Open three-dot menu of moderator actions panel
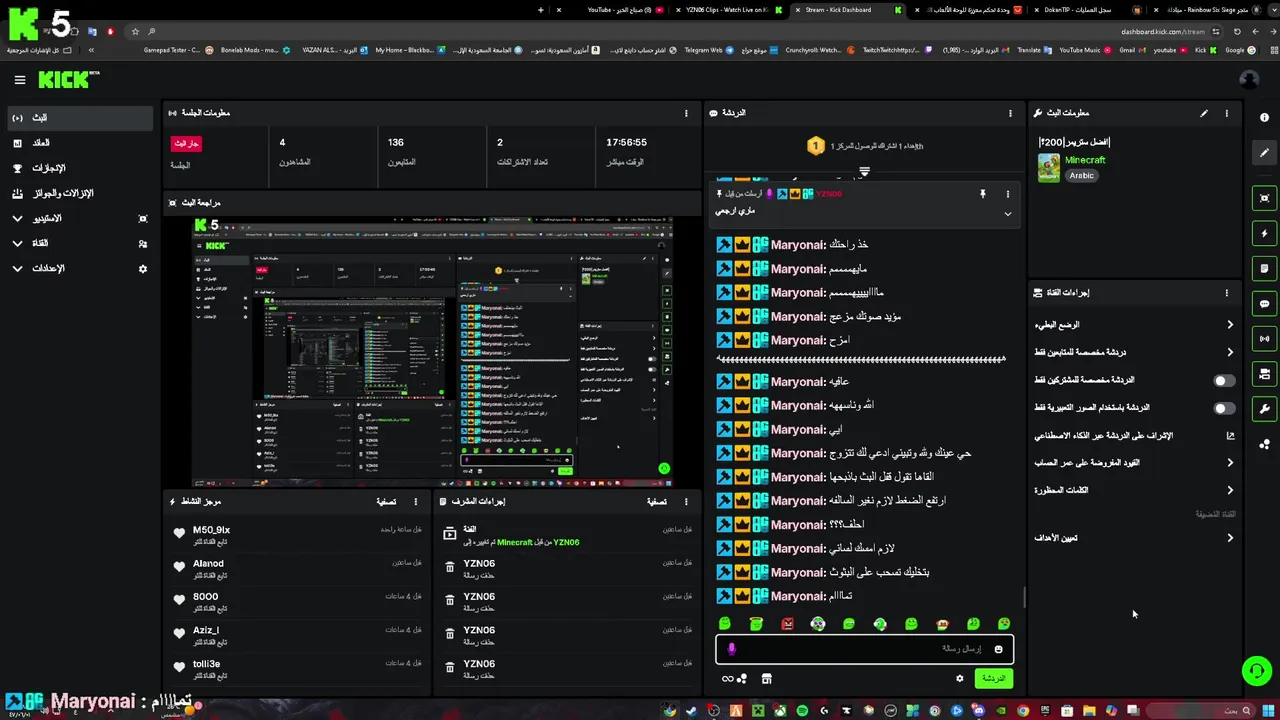1280x720 pixels. pyautogui.click(x=686, y=501)
